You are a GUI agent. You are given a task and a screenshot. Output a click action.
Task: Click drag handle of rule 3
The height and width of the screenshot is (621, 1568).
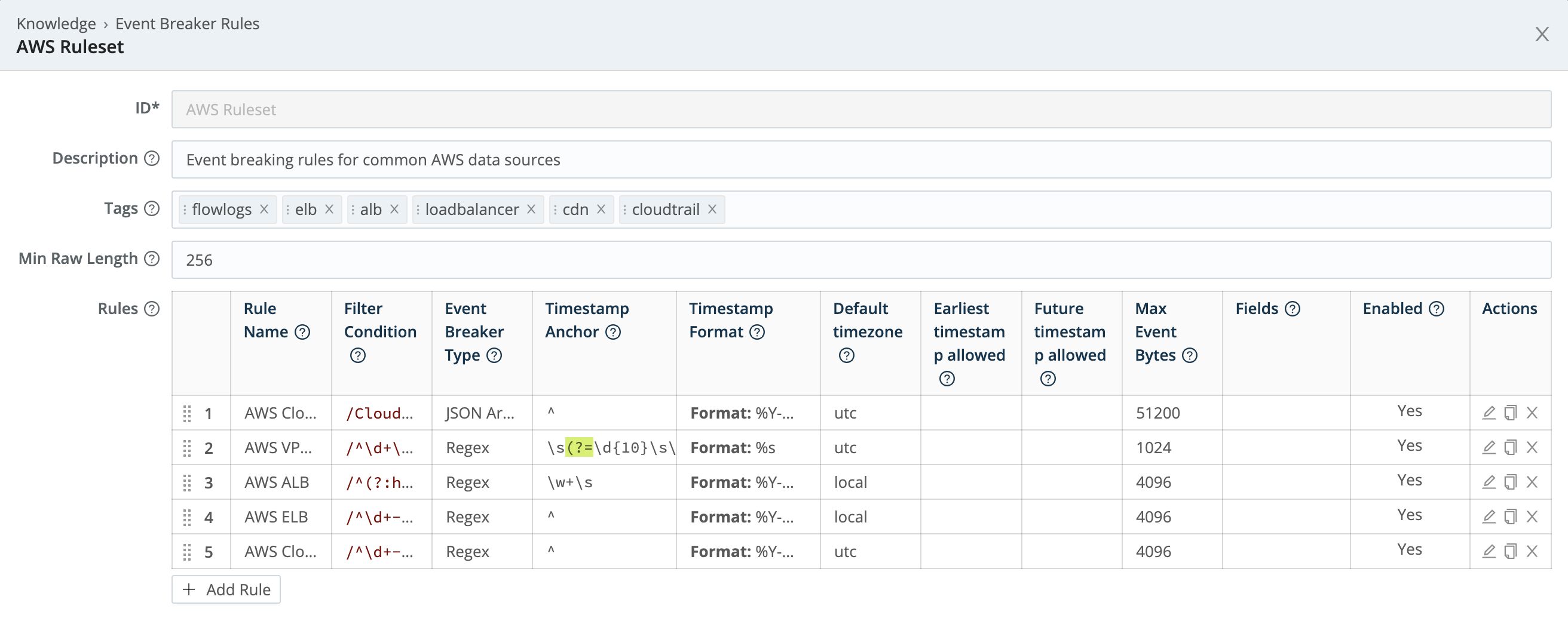(x=187, y=482)
